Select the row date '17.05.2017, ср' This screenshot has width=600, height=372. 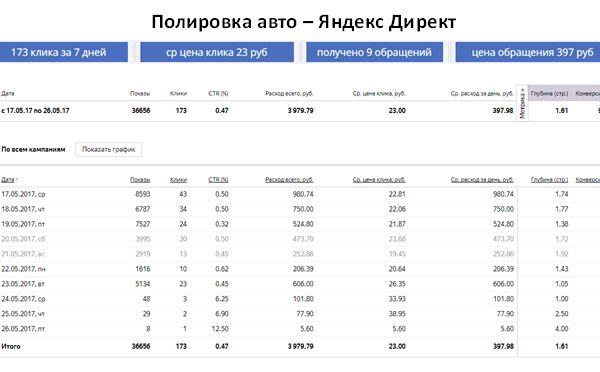tap(23, 194)
